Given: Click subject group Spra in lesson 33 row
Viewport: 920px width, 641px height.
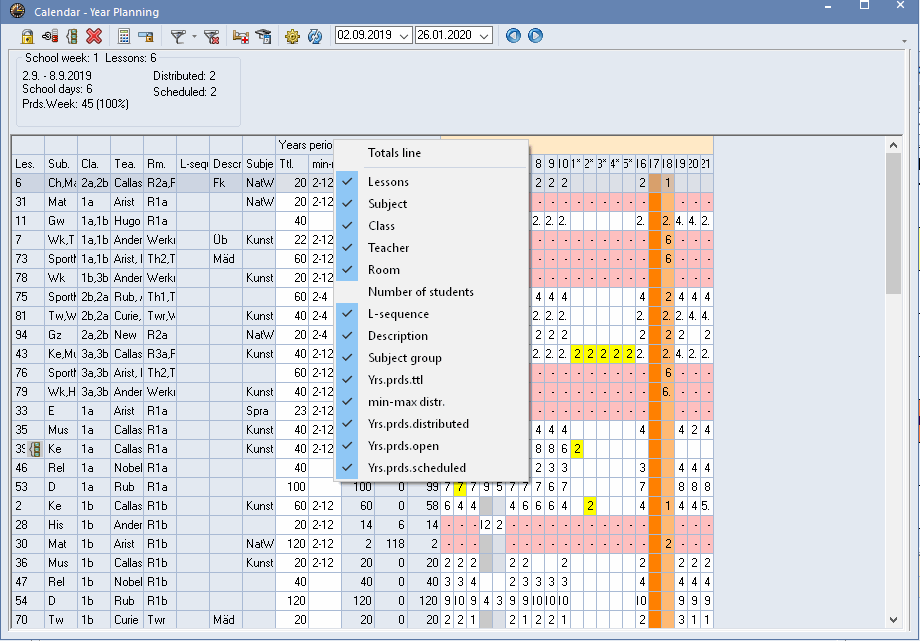Looking at the screenshot, I should (259, 411).
